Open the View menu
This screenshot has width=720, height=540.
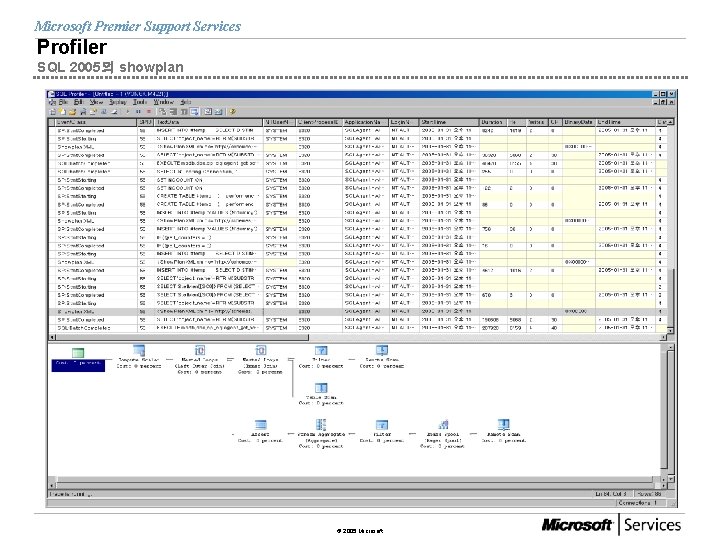(96, 102)
